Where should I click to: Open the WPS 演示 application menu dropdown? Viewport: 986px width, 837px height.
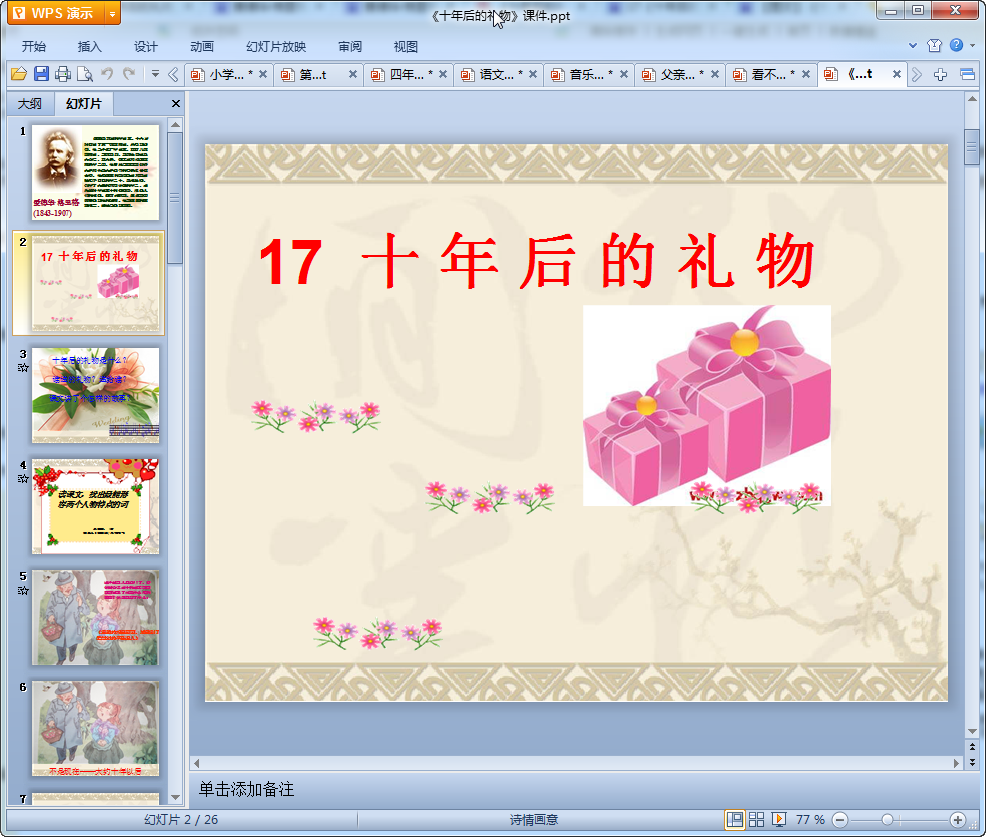112,13
